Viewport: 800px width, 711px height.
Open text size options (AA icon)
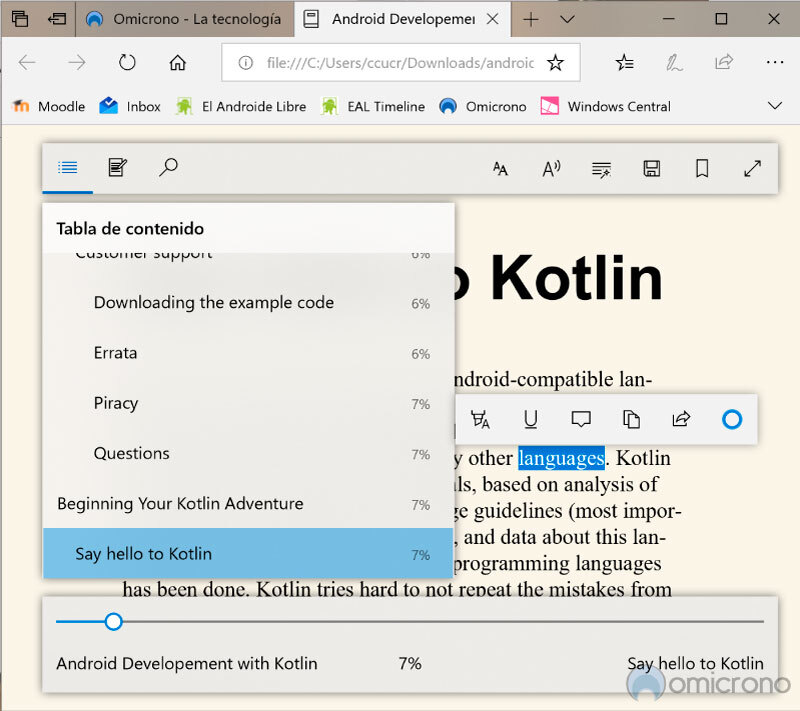[x=500, y=168]
